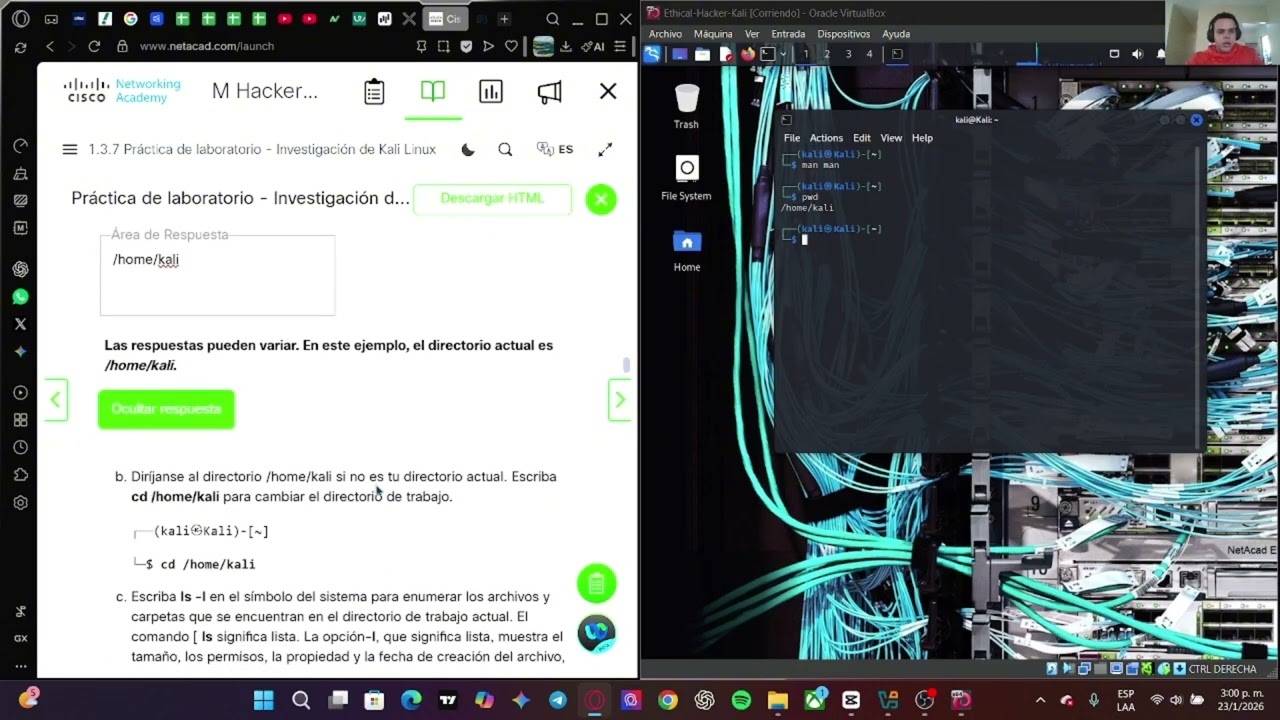The width and height of the screenshot is (1280, 720).
Task: Open the clipboard course outline icon
Action: (x=374, y=92)
